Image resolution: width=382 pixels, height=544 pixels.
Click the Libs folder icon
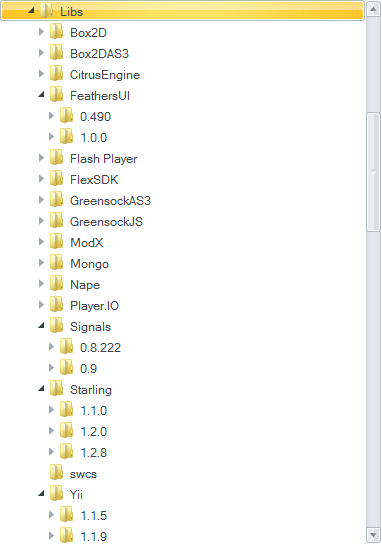[46, 11]
